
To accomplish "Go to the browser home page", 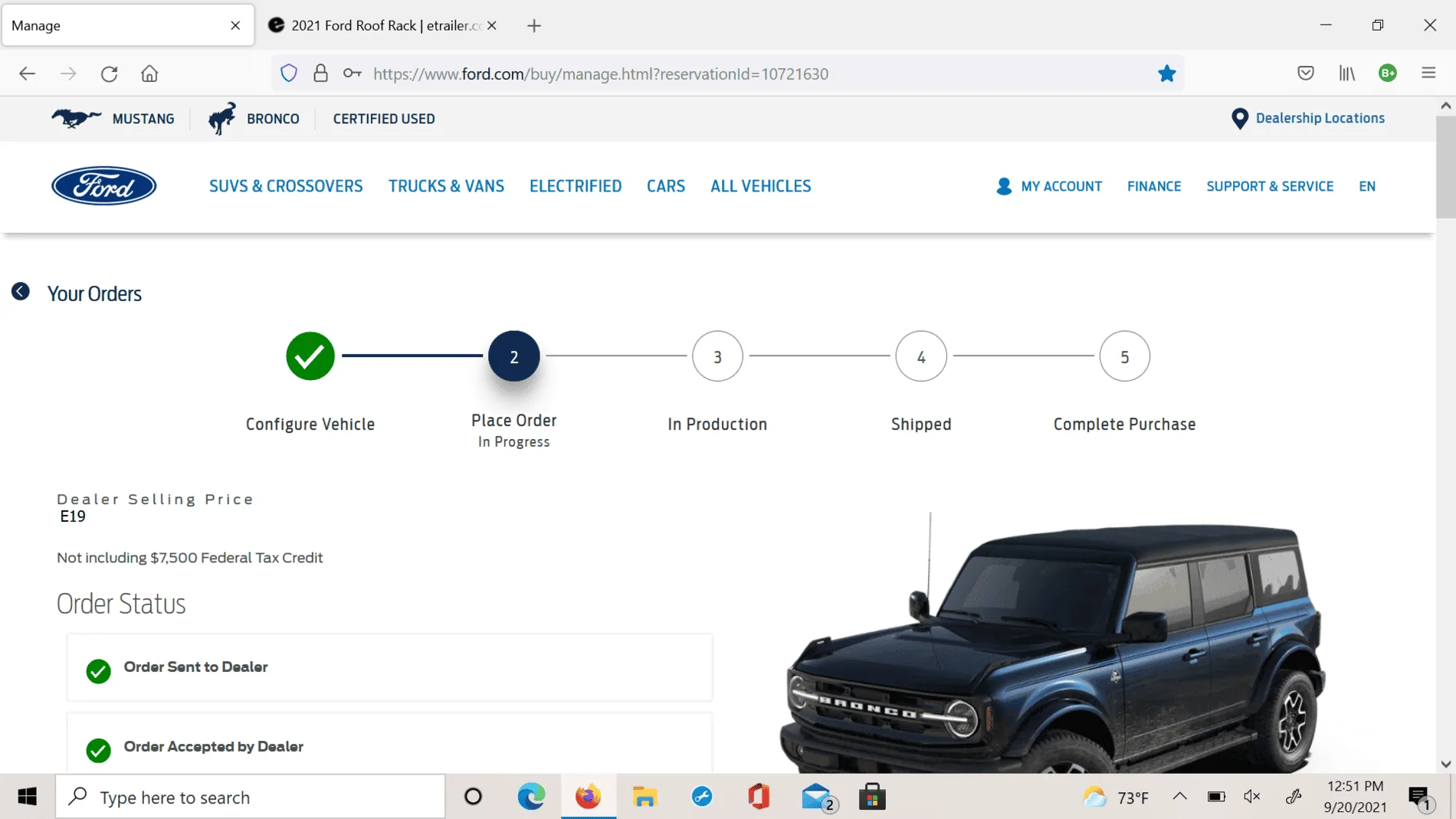I will click(149, 74).
